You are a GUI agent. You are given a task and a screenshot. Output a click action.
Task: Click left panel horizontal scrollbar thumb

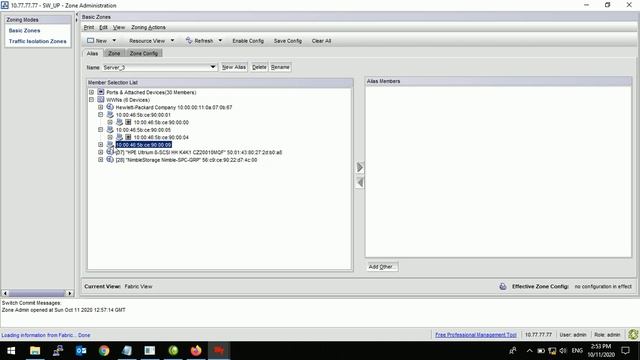[x=37, y=293]
